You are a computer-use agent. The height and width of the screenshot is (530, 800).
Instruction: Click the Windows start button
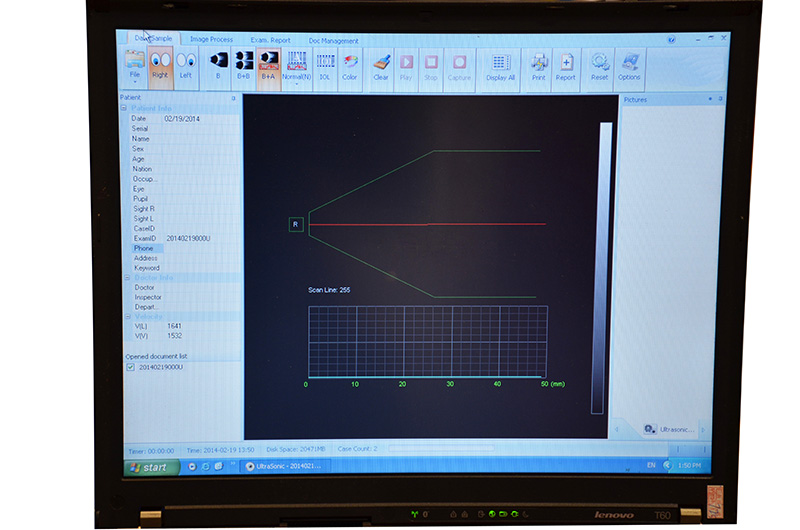(147, 467)
